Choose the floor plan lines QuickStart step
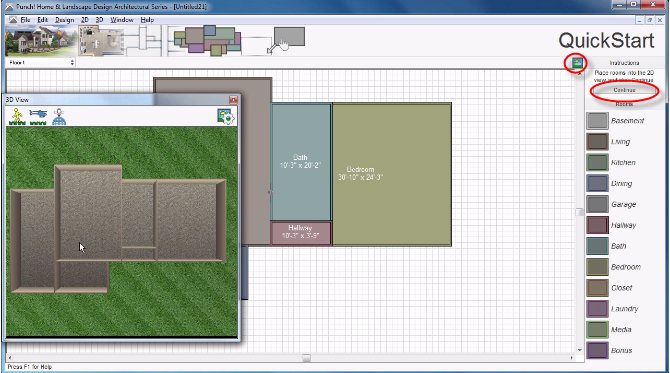Viewport: 670px width, 373px height. coord(143,41)
